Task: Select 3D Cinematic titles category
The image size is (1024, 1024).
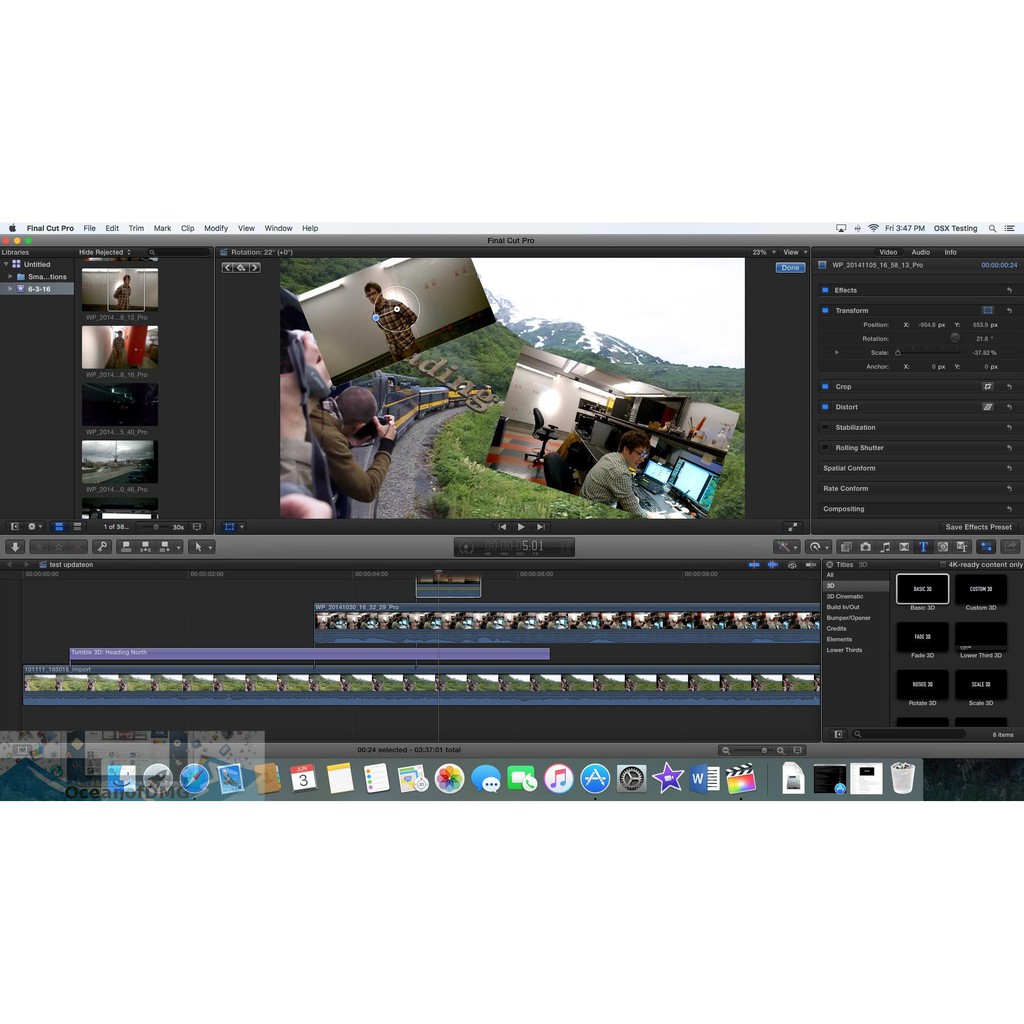Action: point(844,596)
